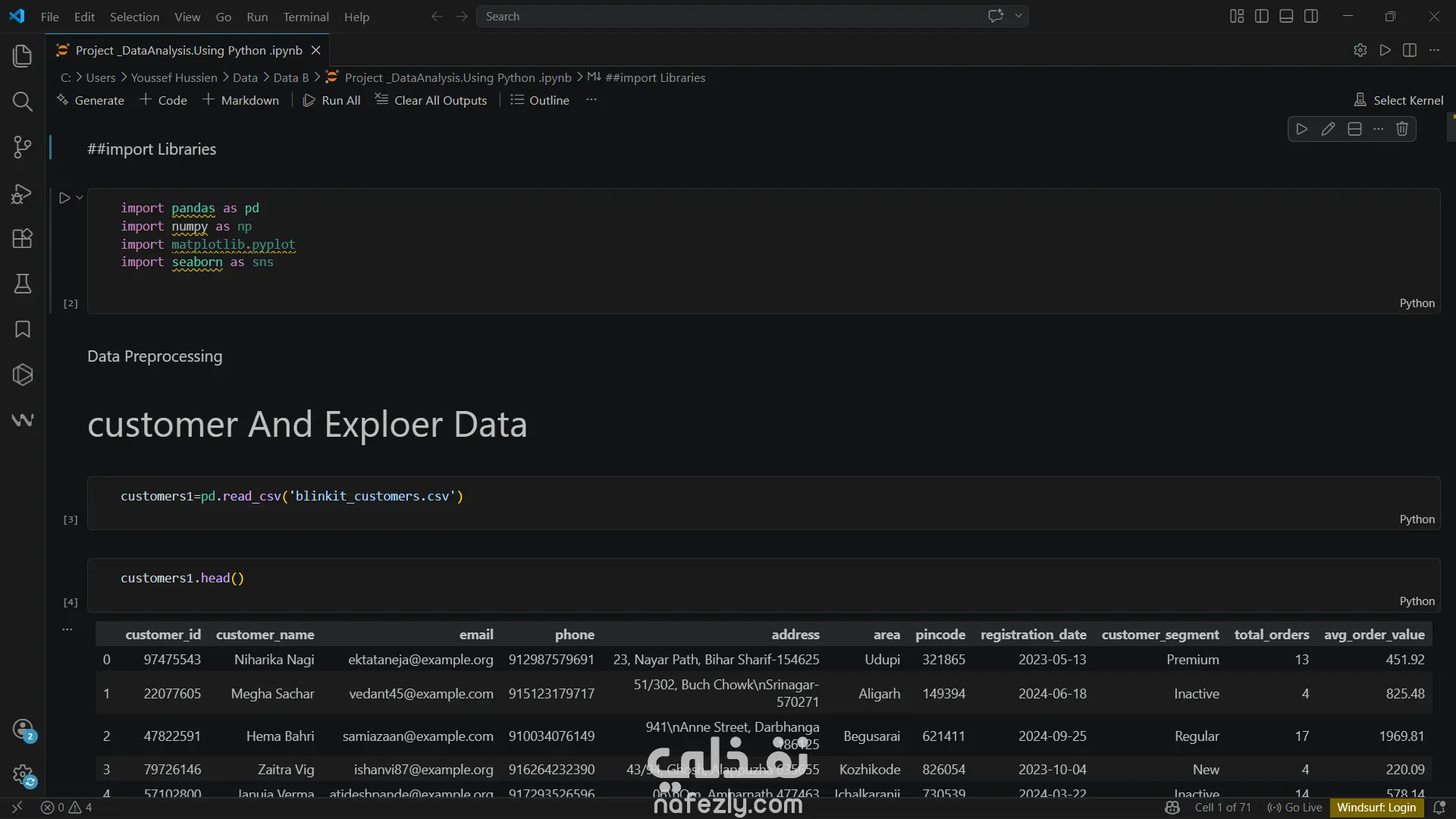Open more cell actions ellipsis
Viewport: 1456px width, 819px height.
[1379, 129]
